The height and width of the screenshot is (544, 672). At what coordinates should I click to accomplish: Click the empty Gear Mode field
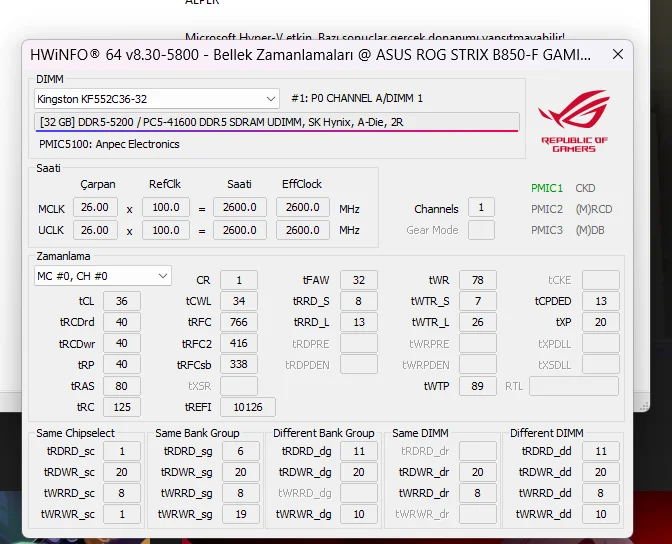click(481, 230)
